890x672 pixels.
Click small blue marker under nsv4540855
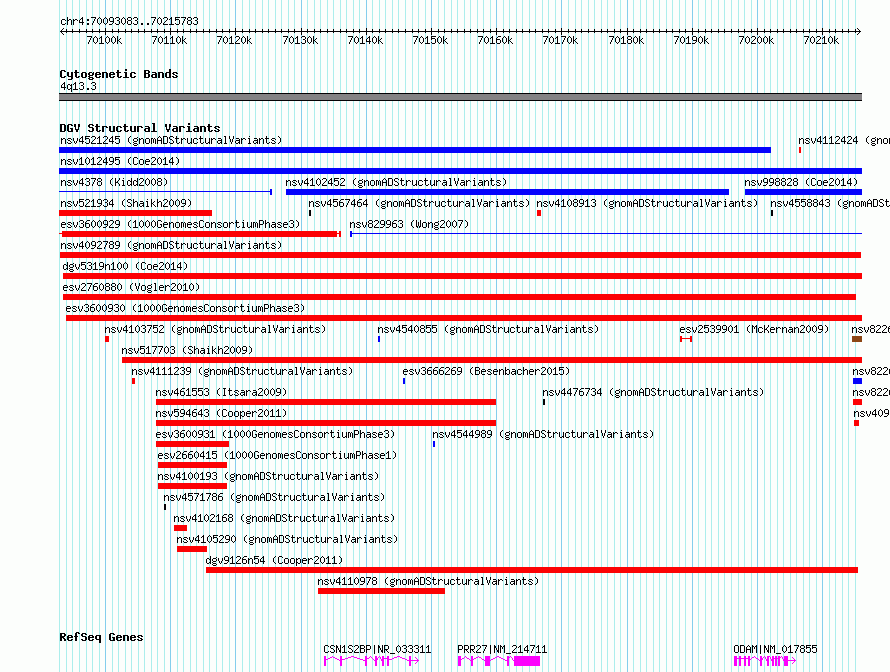(379, 339)
